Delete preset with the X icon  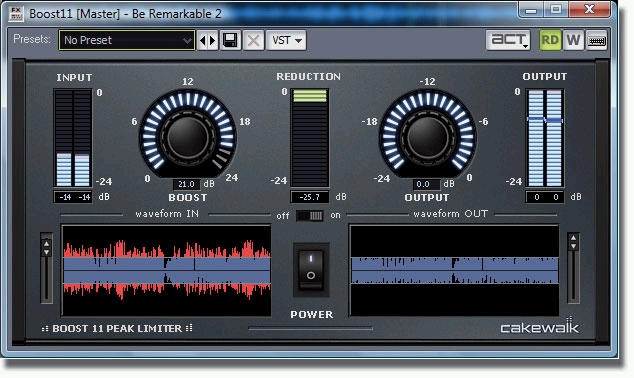point(254,40)
